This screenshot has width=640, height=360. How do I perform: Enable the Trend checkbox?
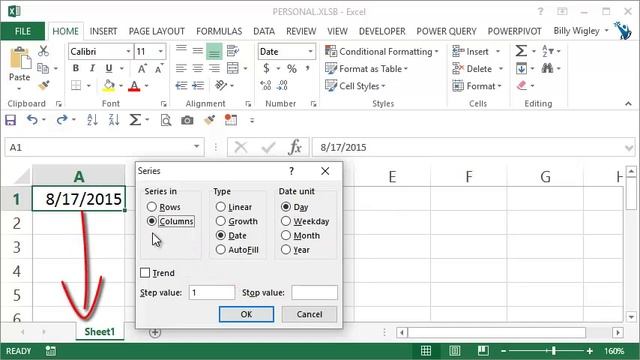(145, 273)
